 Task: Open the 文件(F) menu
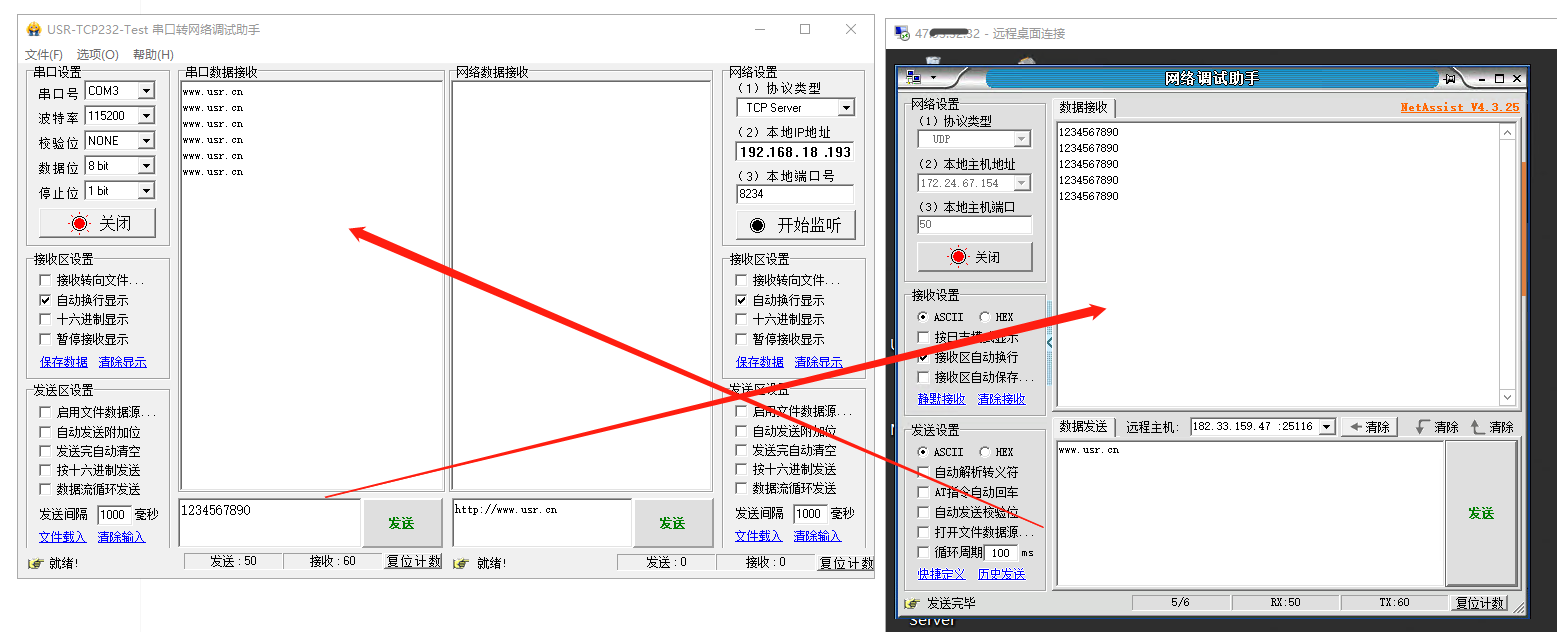click(44, 55)
